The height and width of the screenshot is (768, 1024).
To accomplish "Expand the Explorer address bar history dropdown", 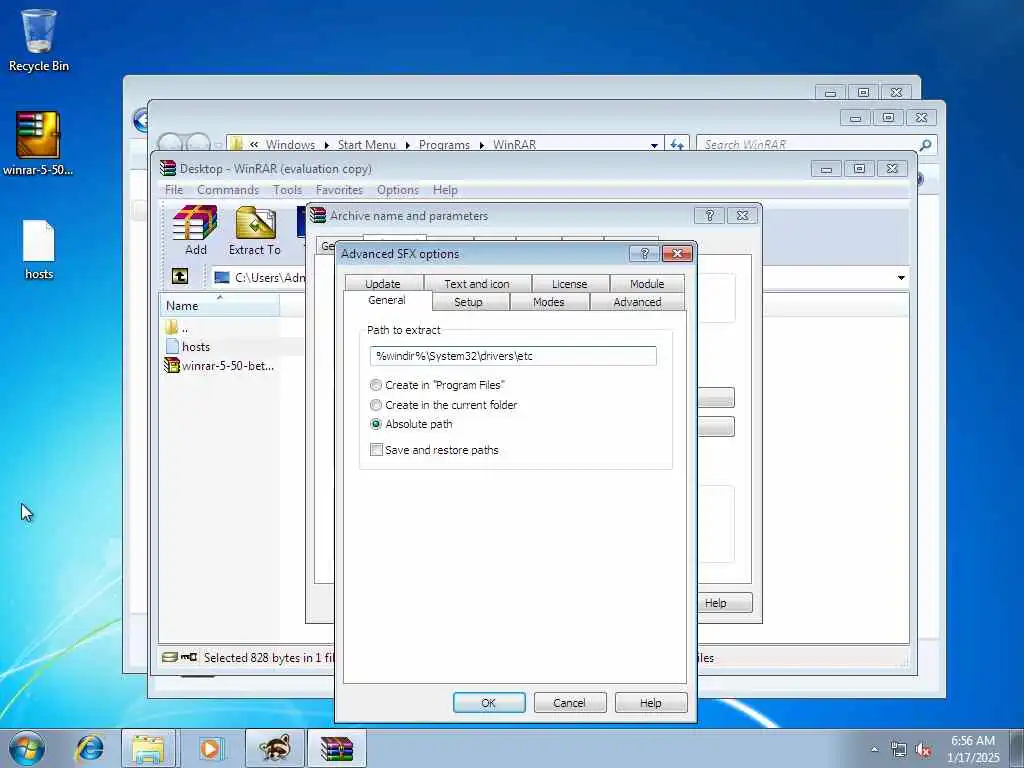I will point(654,145).
